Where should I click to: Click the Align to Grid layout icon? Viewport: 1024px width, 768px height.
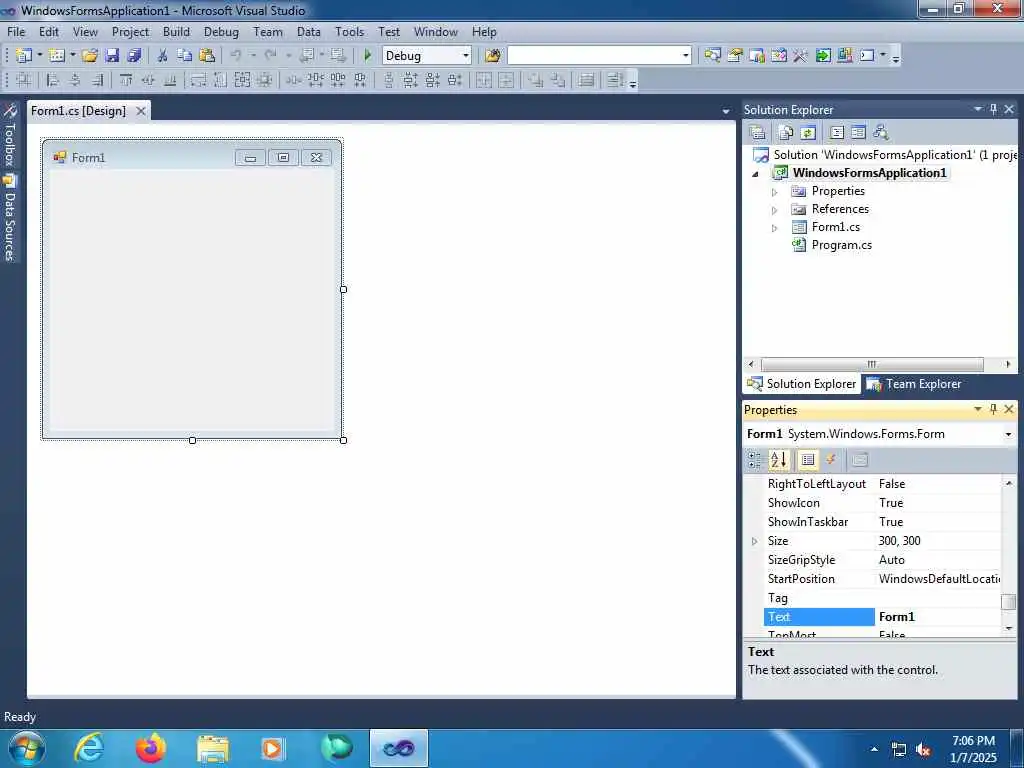24,80
